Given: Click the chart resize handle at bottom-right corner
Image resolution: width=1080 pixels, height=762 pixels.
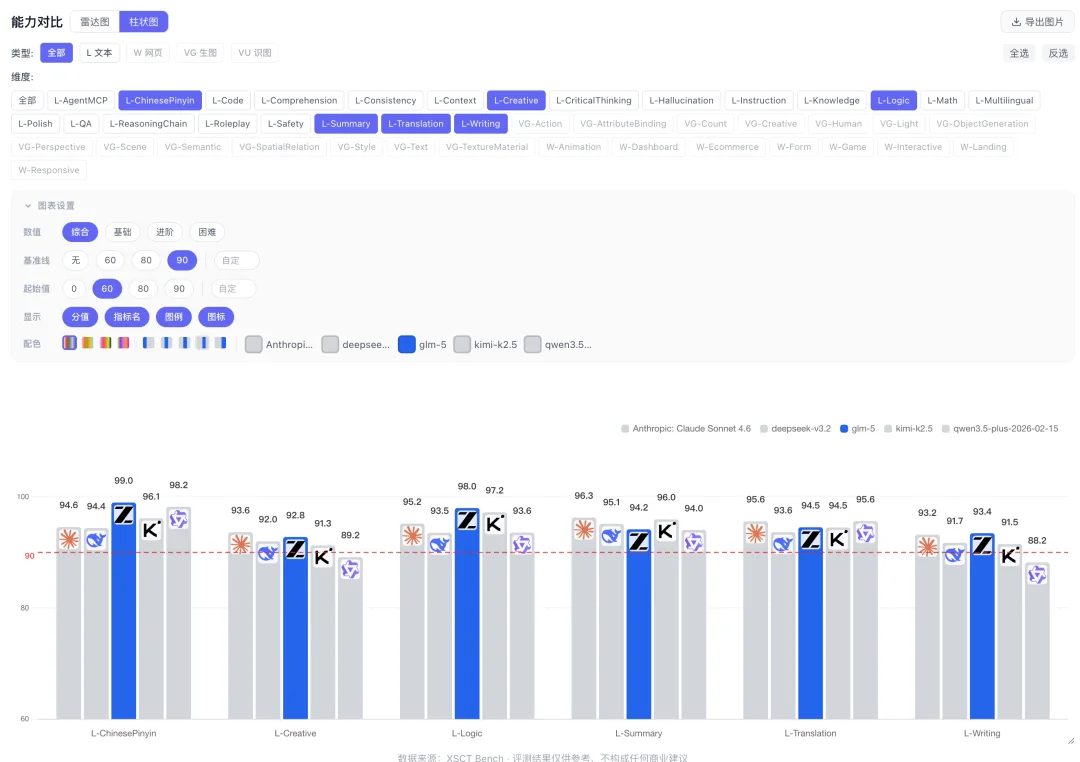Looking at the screenshot, I should [1071, 740].
